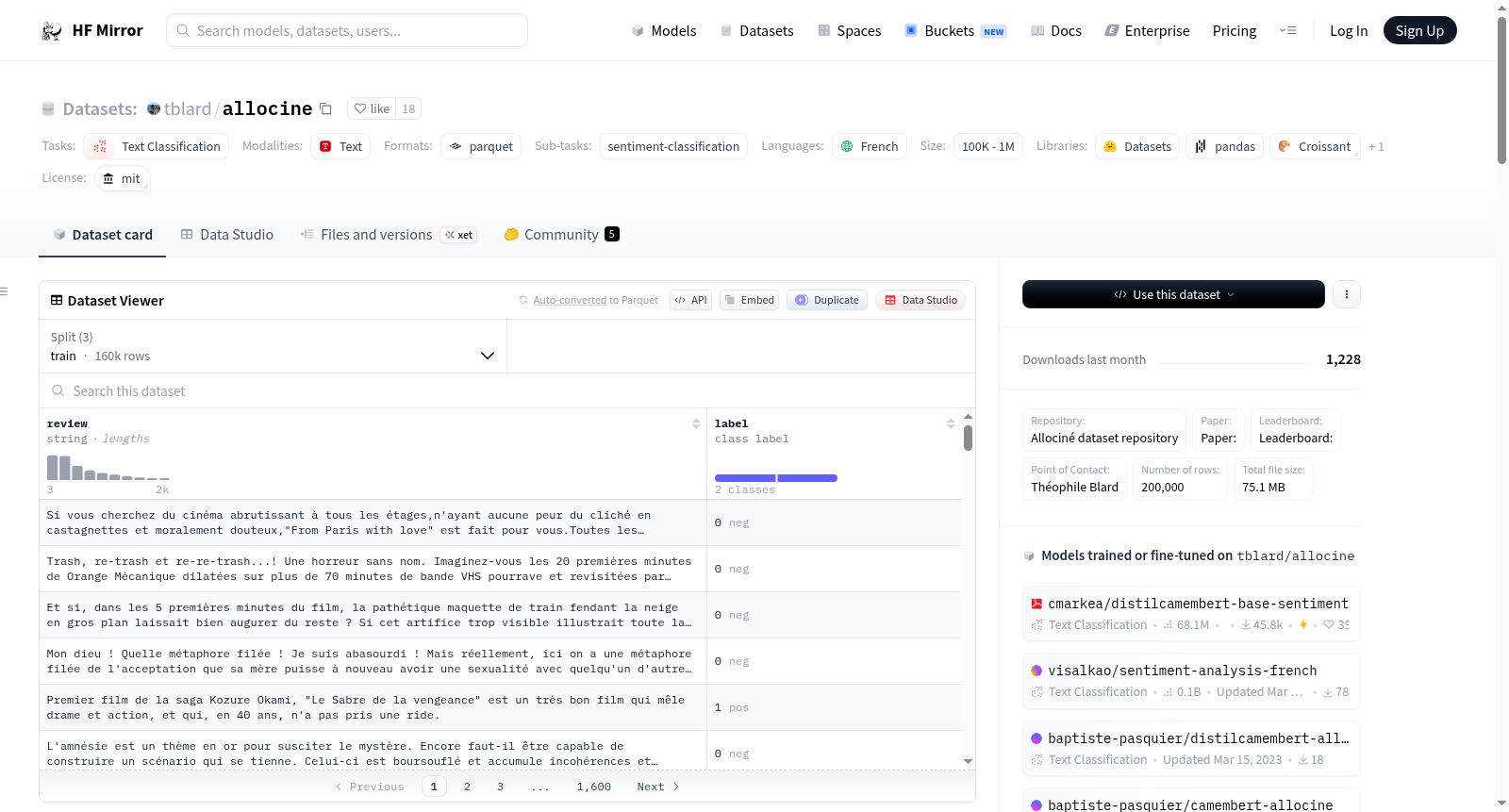The width and height of the screenshot is (1509, 812).
Task: Click the Next page link
Action: click(x=658, y=787)
